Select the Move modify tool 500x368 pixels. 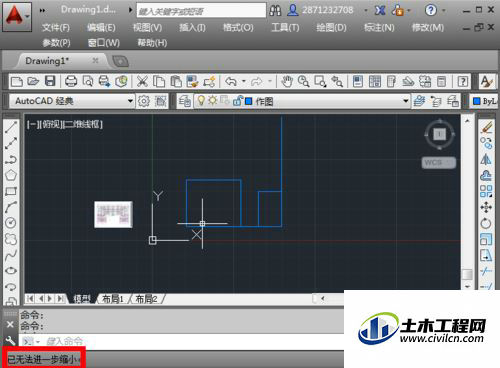pyautogui.click(x=486, y=207)
